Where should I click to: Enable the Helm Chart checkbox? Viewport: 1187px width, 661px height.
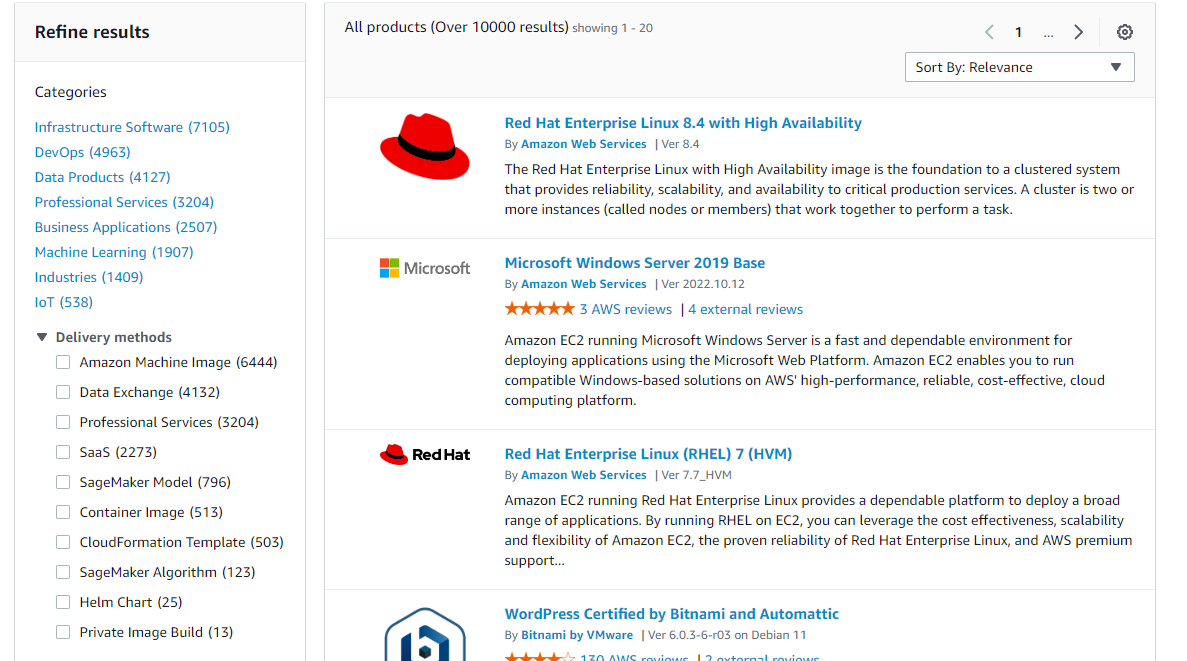tap(63, 602)
